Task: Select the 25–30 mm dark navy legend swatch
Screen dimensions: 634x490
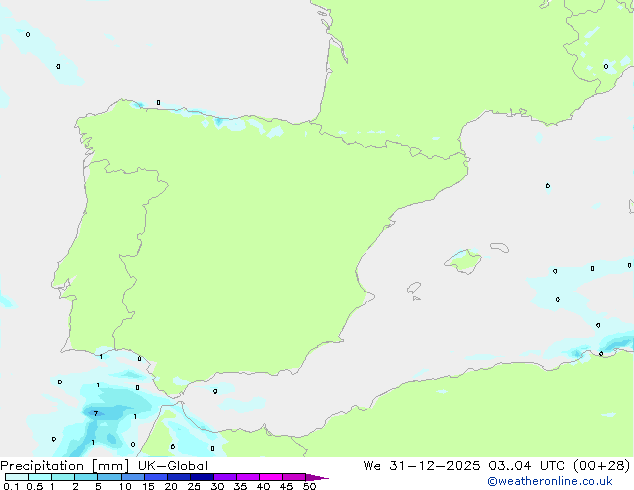Action: coord(202,477)
